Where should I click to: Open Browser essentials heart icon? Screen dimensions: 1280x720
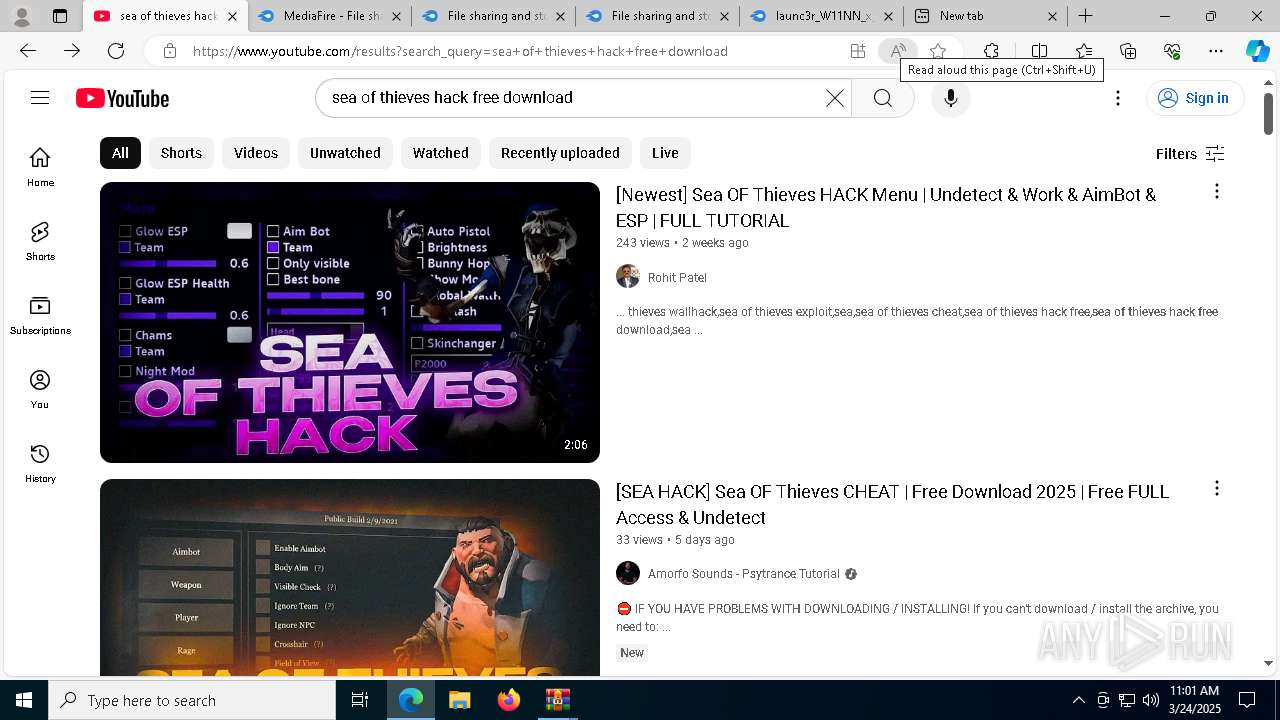[1172, 51]
